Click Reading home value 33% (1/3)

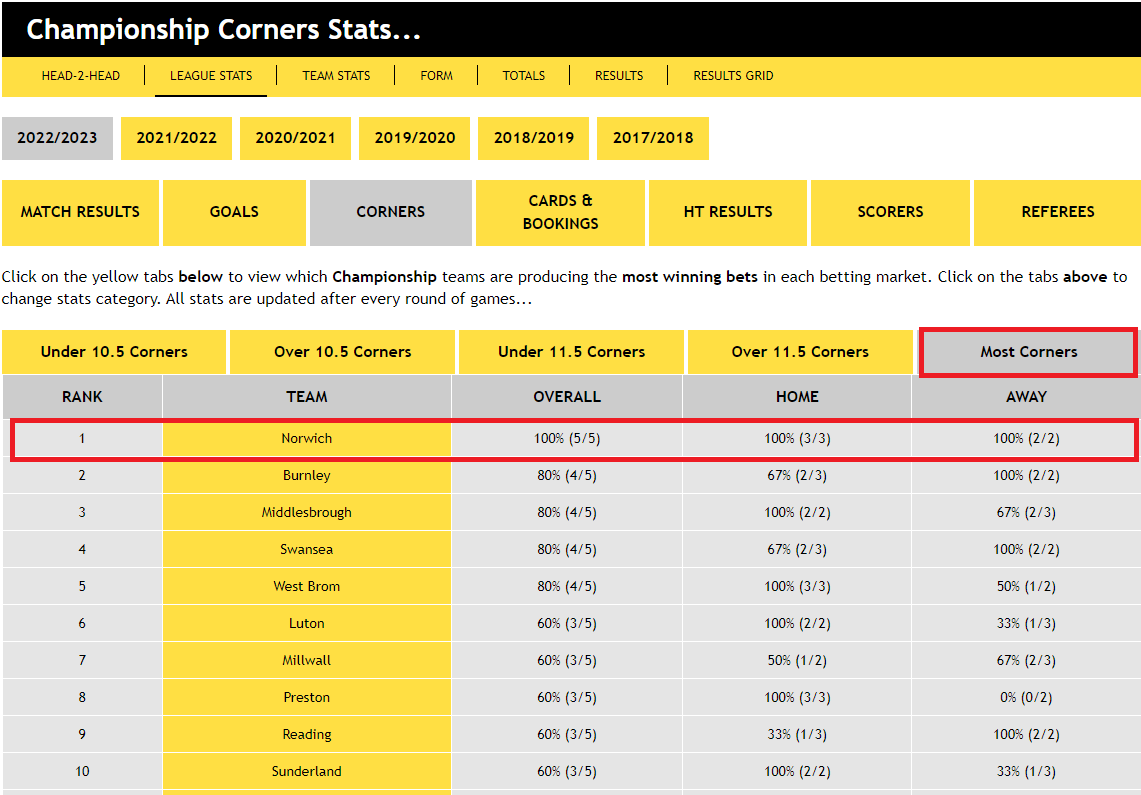797,735
